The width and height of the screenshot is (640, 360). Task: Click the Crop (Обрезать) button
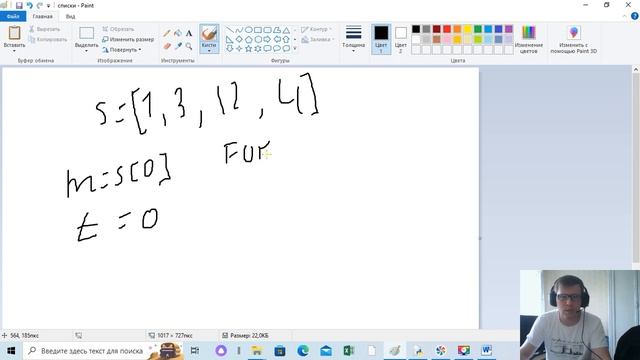click(x=118, y=29)
